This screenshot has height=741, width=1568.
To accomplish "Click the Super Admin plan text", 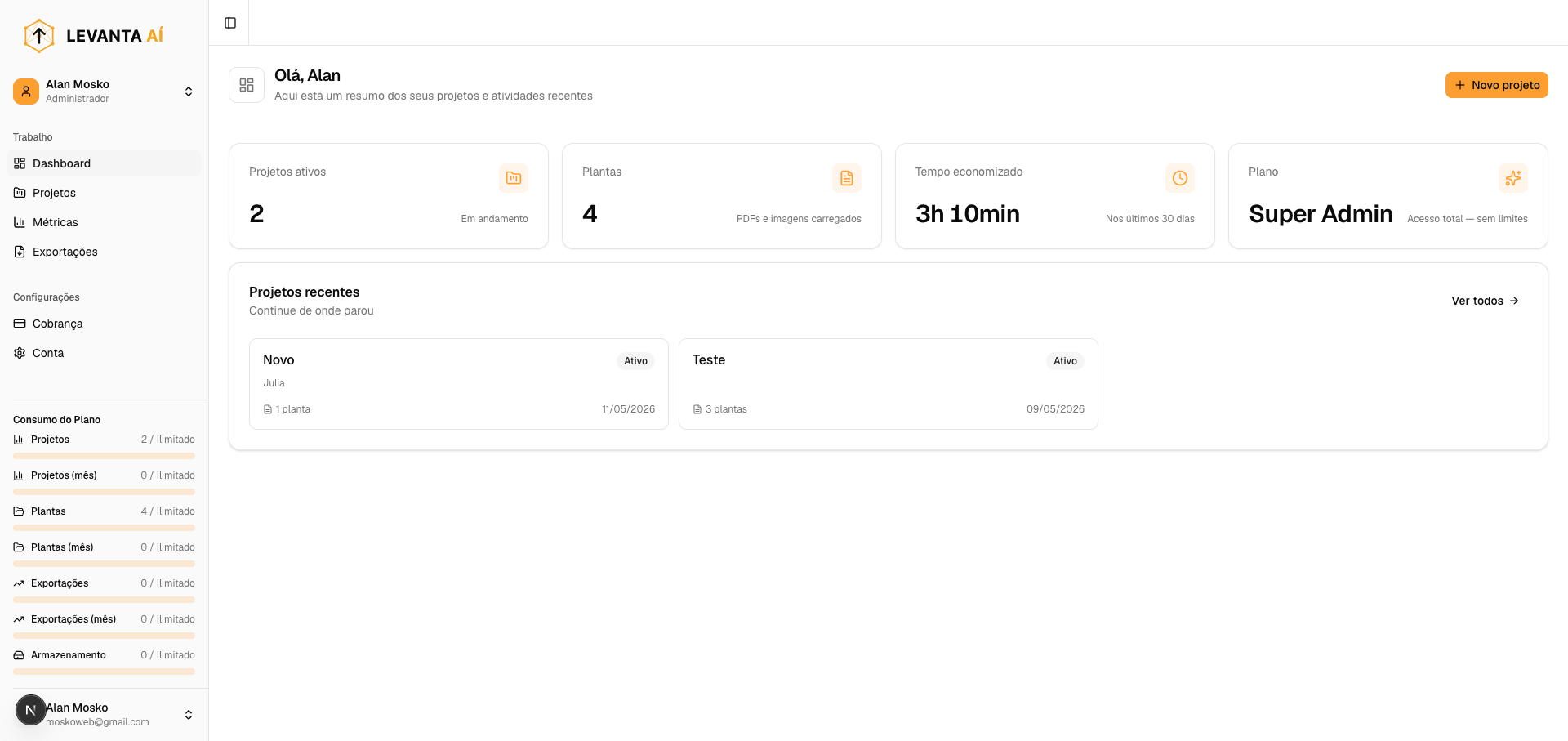I will [1321, 214].
